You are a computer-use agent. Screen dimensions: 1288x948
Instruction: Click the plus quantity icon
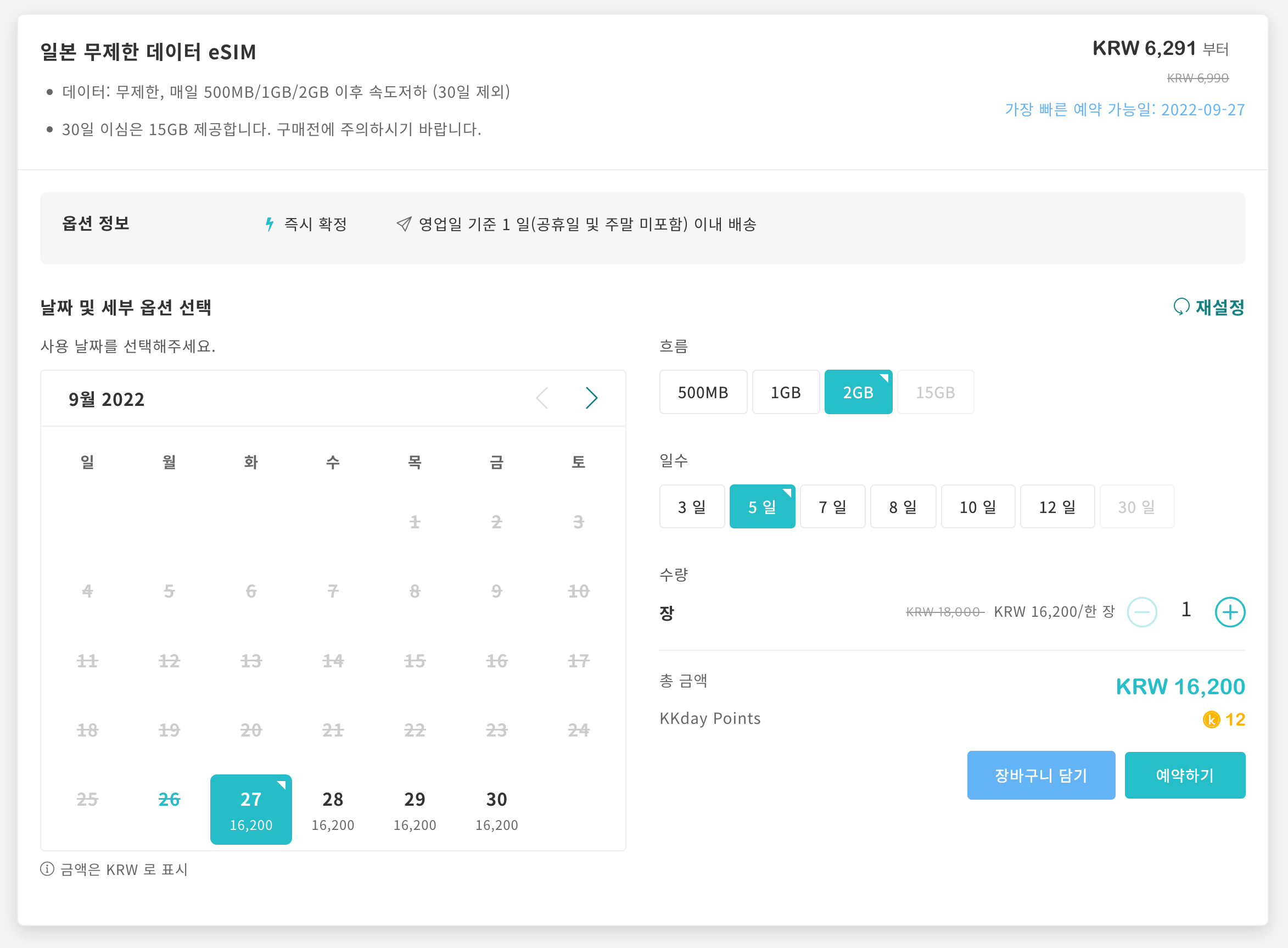tap(1229, 612)
